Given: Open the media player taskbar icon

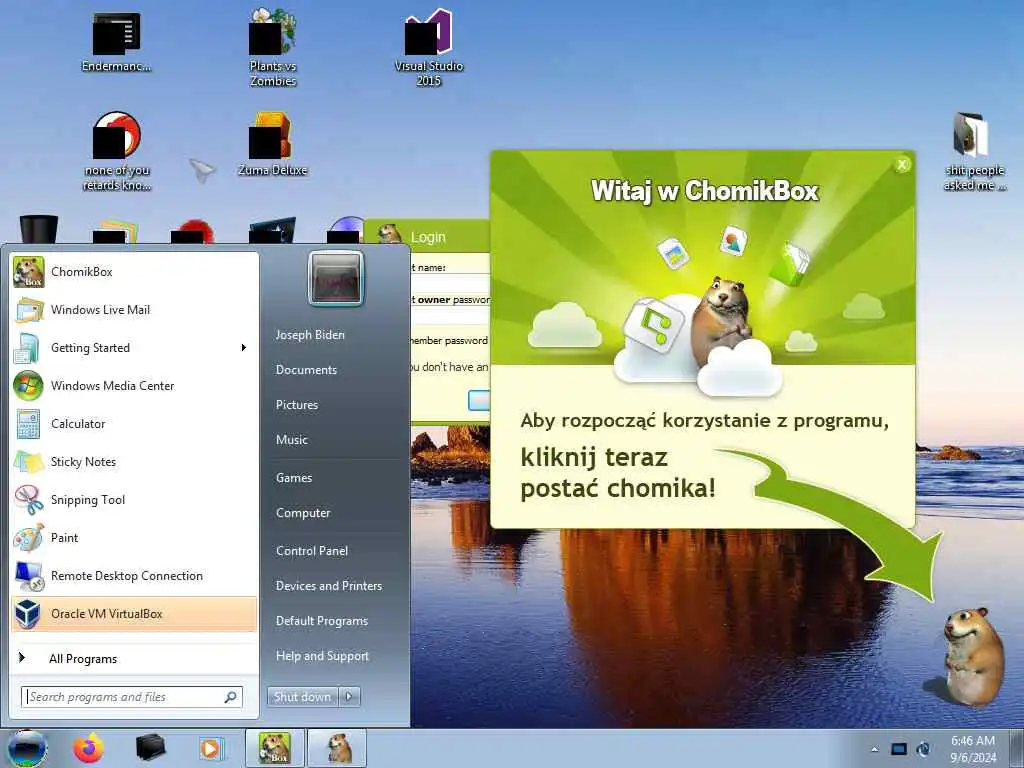Looking at the screenshot, I should (210, 748).
